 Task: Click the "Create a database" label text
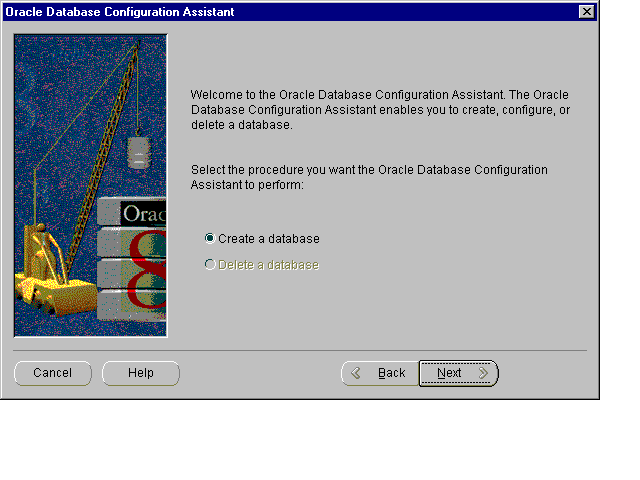point(268,239)
